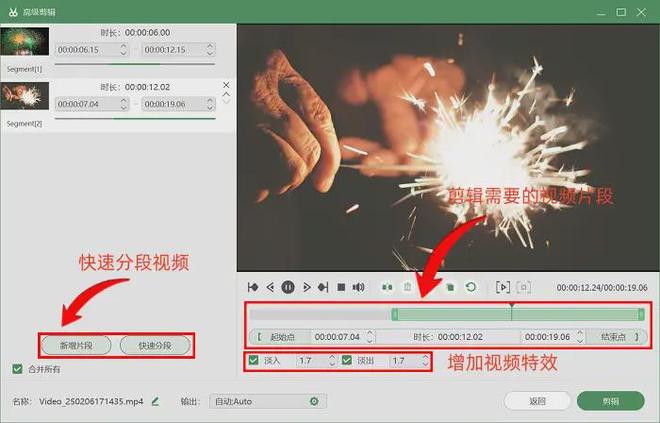Click the split segment icon
This screenshot has width=660, height=423.
[x=387, y=287]
